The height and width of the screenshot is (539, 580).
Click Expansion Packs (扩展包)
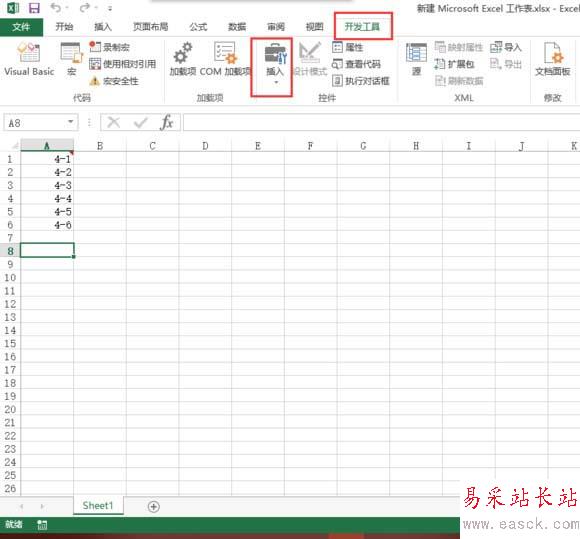[454, 64]
